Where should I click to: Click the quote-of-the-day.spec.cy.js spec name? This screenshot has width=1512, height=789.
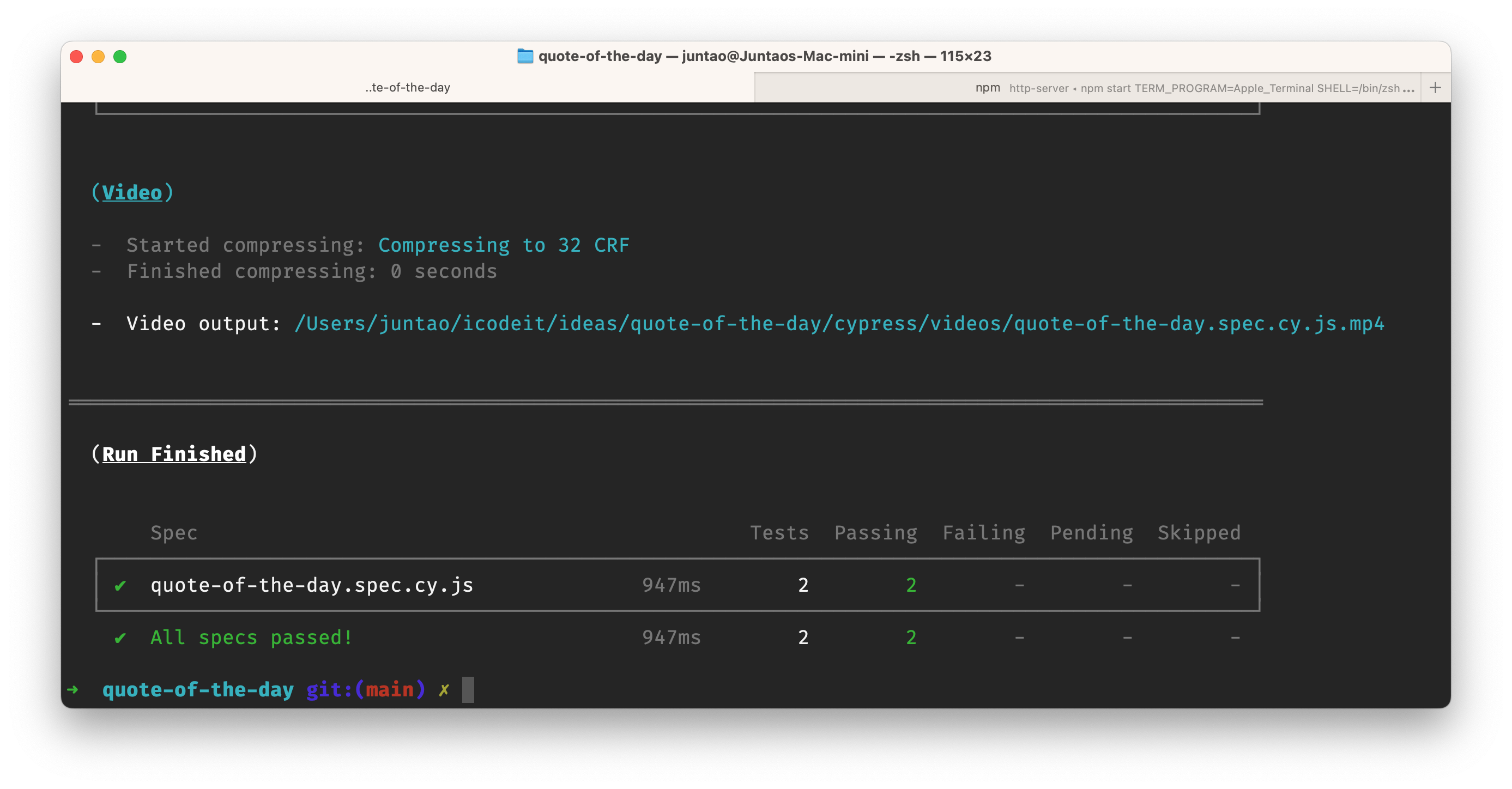pos(312,585)
